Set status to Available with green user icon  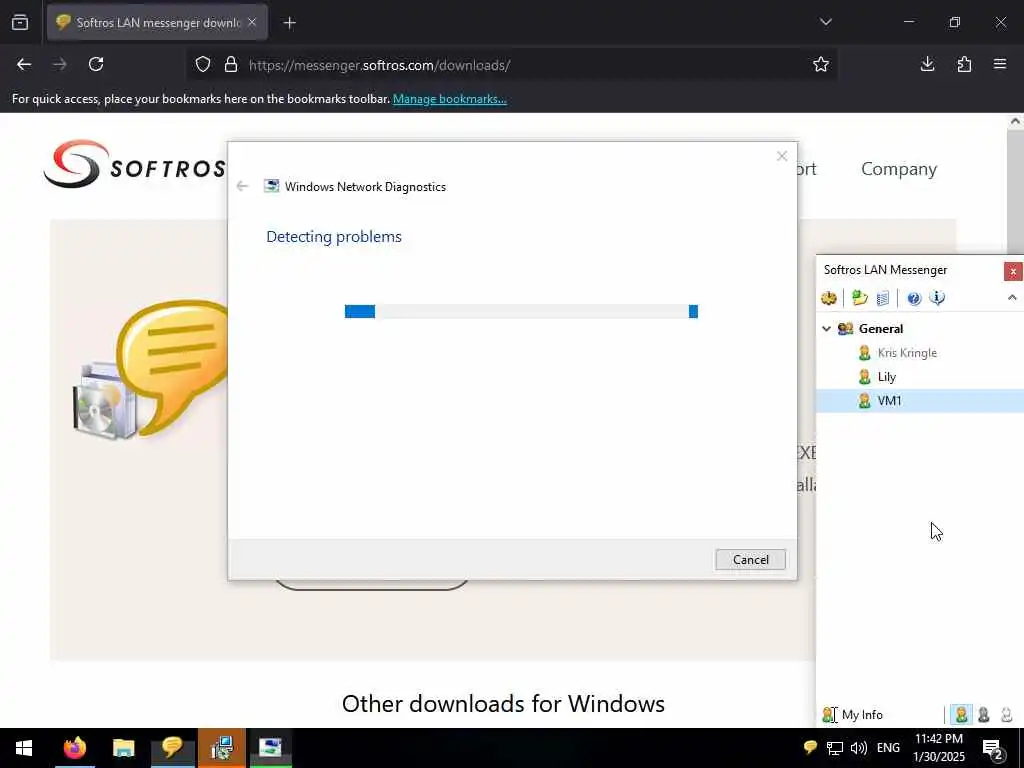click(x=961, y=714)
